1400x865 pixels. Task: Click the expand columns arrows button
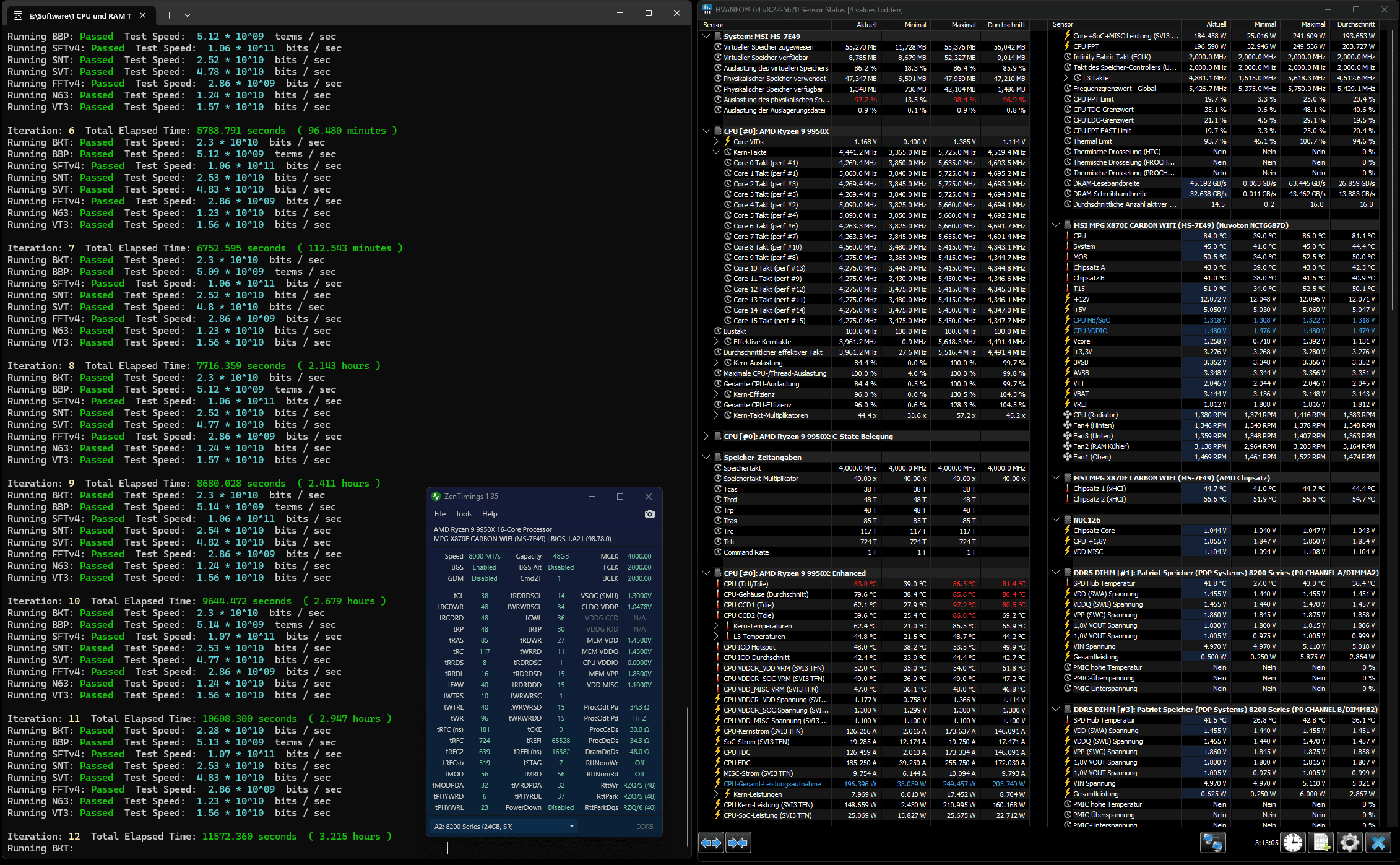(x=711, y=843)
